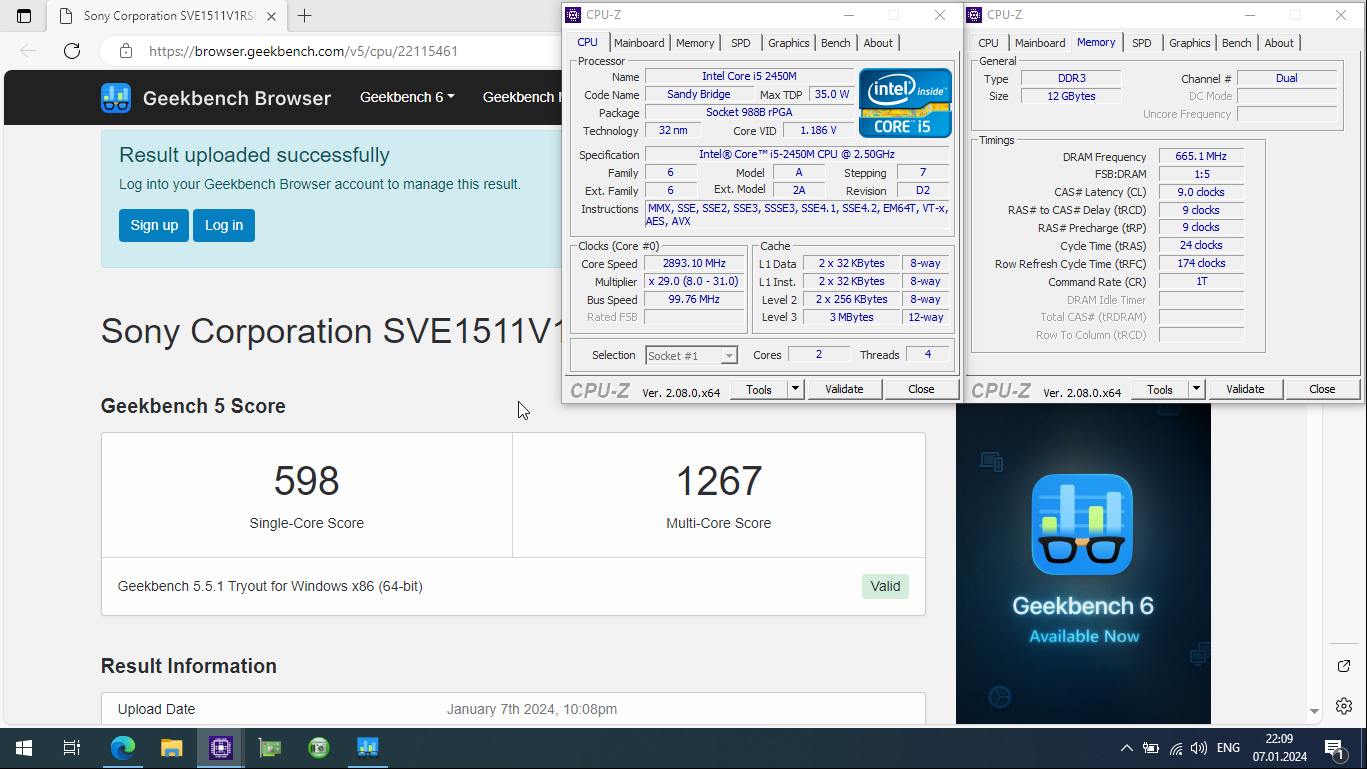This screenshot has height=769, width=1367.
Task: Open SPD tab in right CPU-Z window
Action: click(x=1142, y=43)
